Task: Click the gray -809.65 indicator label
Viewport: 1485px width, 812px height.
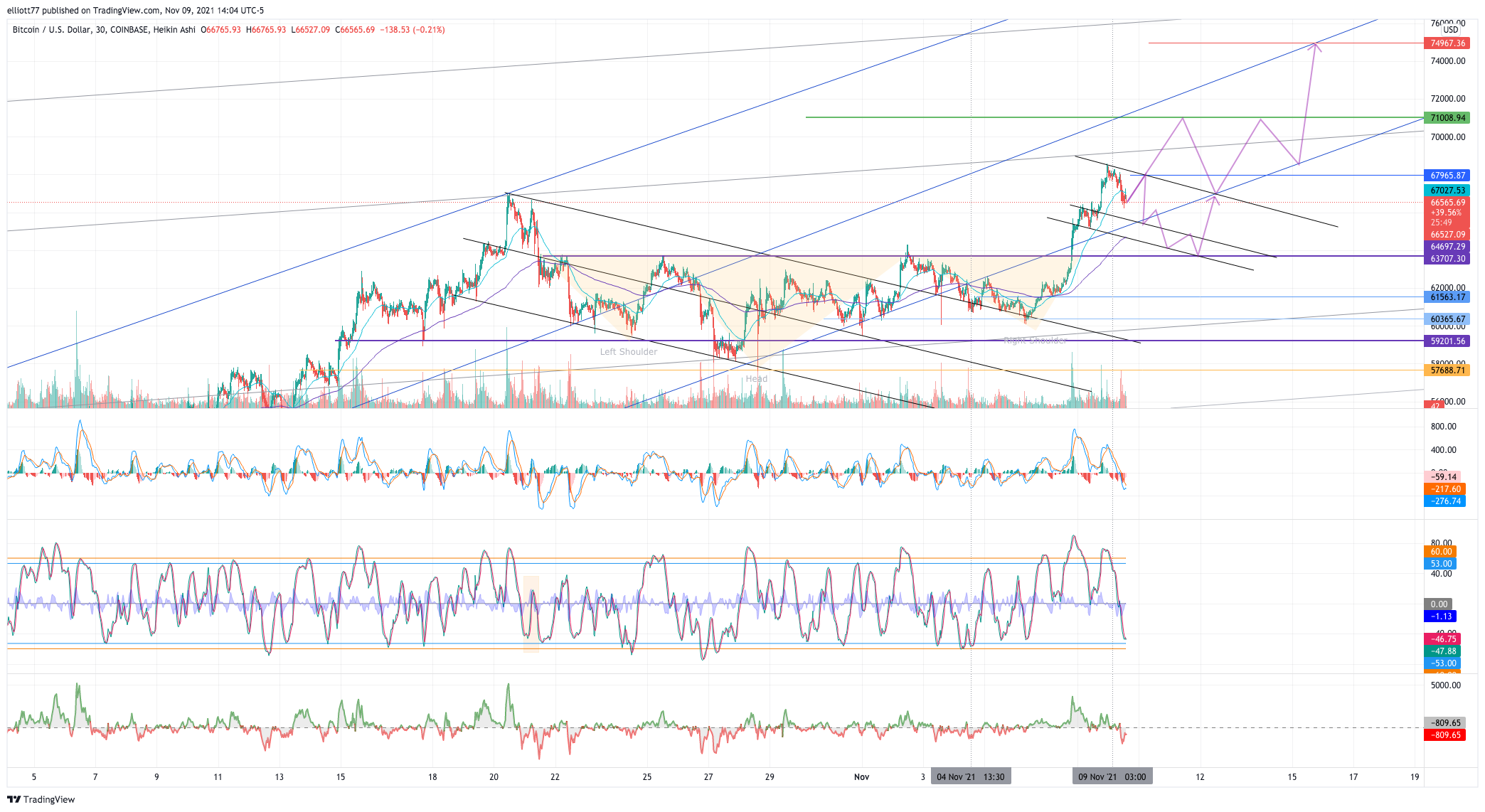Action: tap(1444, 723)
